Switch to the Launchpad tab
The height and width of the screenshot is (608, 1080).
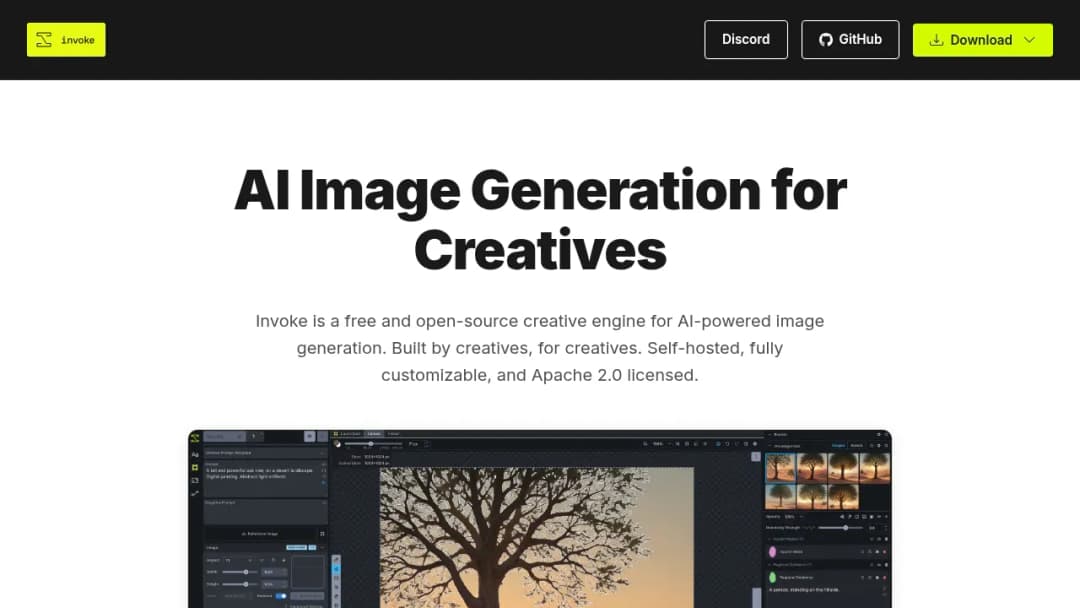[x=348, y=434]
